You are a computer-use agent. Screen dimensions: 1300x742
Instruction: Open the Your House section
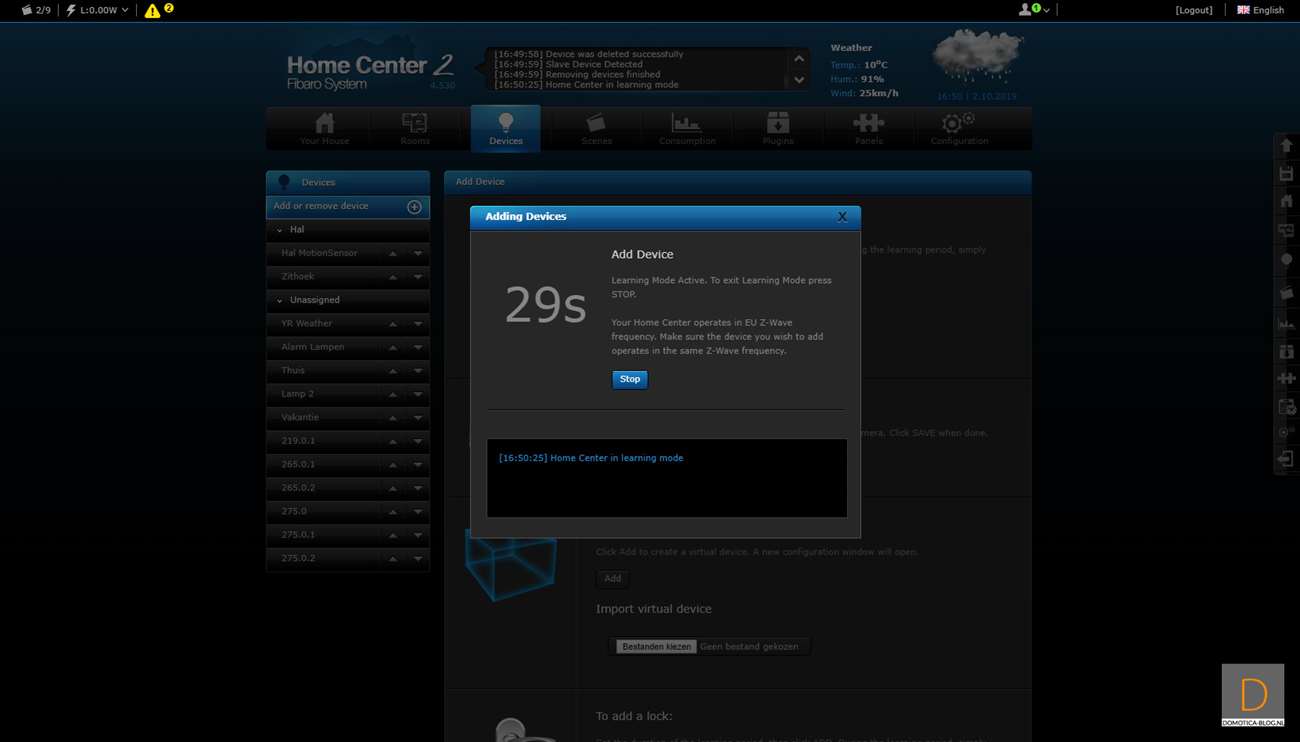tap(324, 129)
